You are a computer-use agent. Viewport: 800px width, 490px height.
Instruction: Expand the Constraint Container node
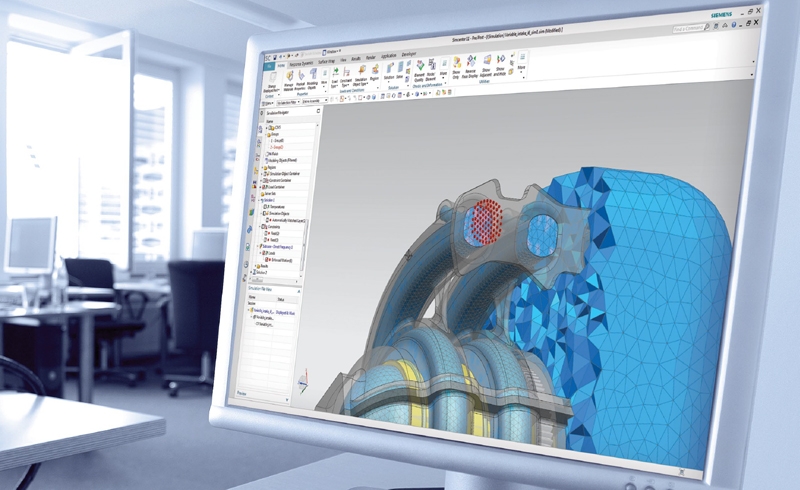click(261, 180)
